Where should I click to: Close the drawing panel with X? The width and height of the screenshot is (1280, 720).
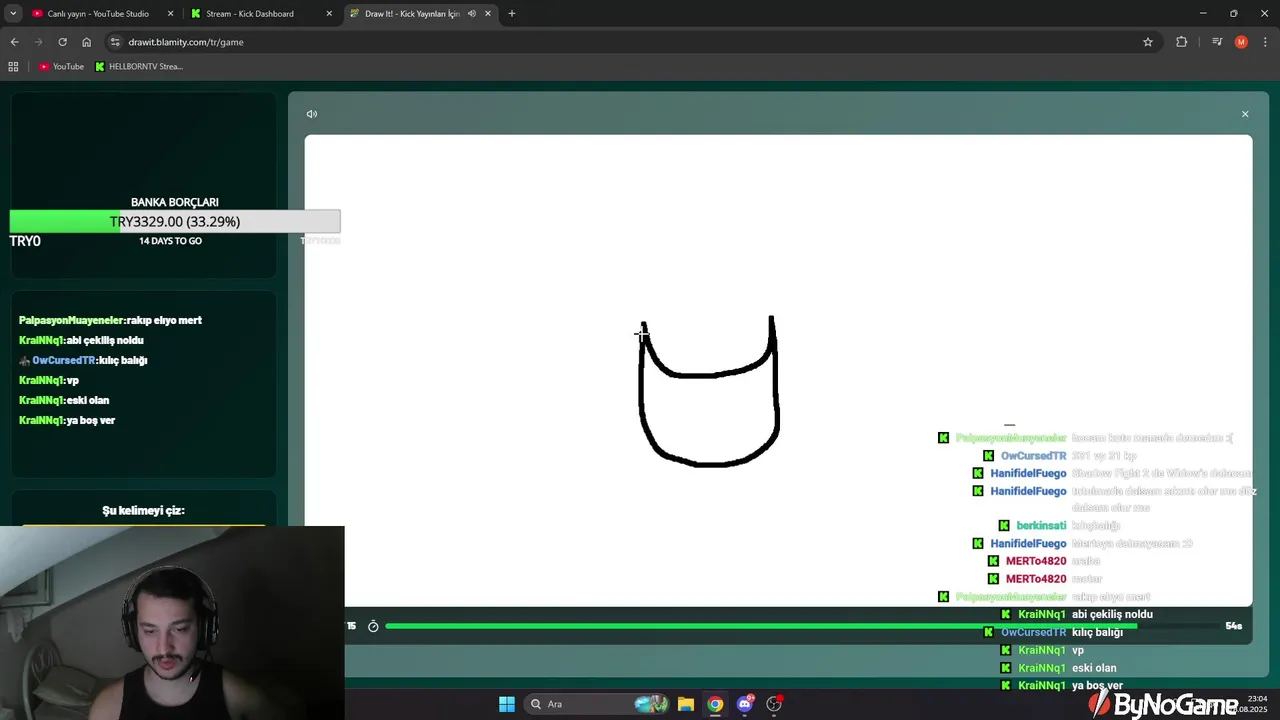click(x=1245, y=114)
